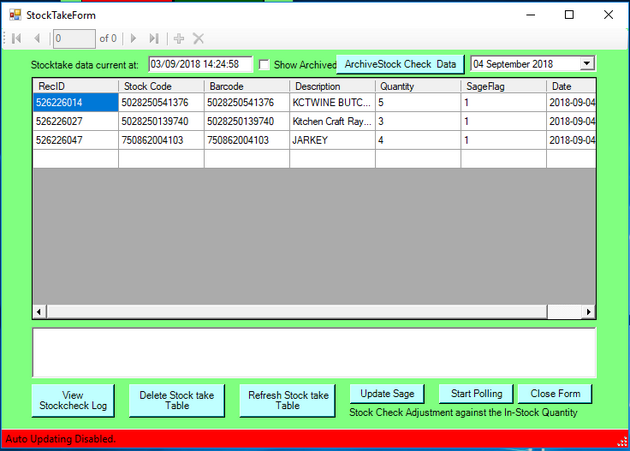Click Delete Stock take Table button
Image resolution: width=630 pixels, height=451 pixels.
coord(177,400)
